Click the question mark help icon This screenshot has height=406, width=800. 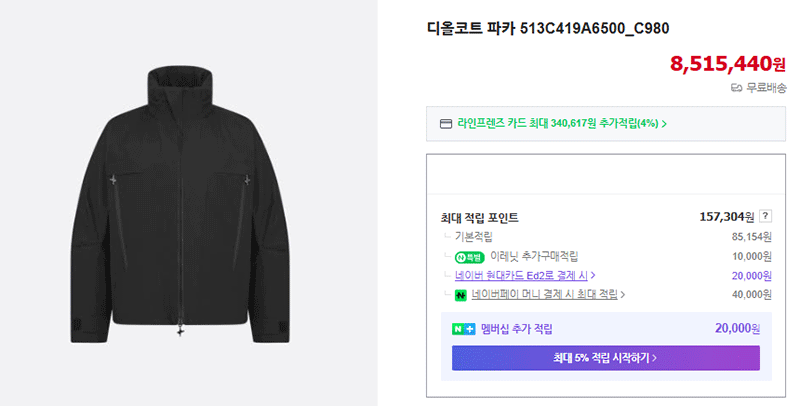point(765,216)
